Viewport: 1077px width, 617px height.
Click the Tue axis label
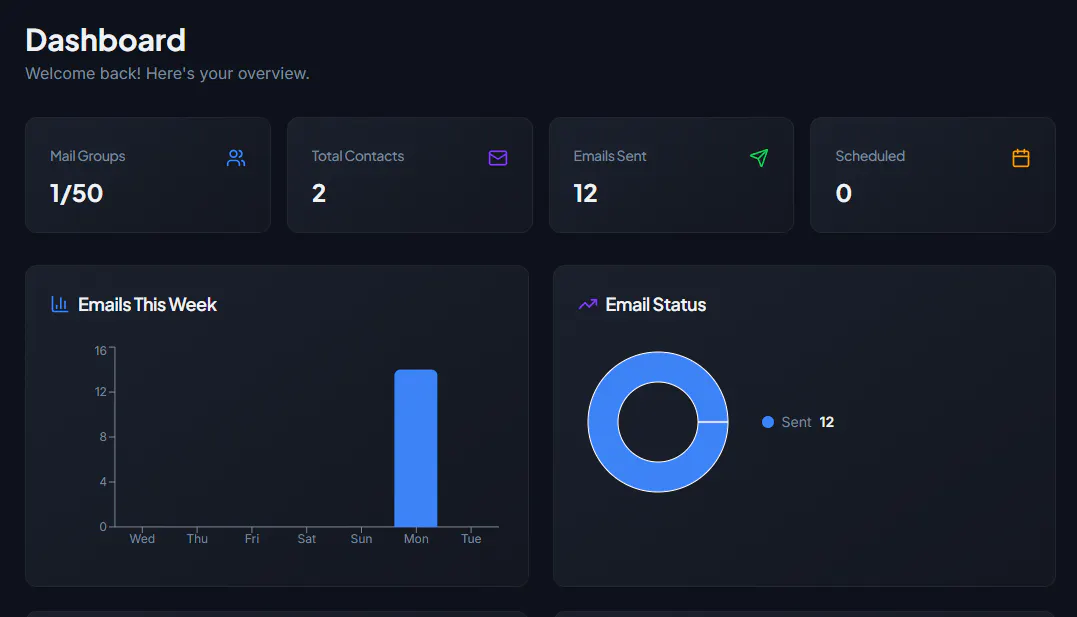click(x=471, y=539)
